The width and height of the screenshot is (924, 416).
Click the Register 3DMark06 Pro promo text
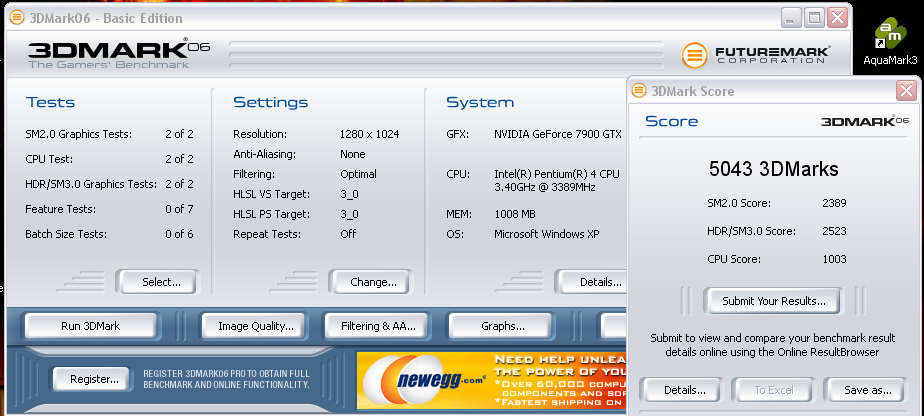pyautogui.click(x=226, y=379)
